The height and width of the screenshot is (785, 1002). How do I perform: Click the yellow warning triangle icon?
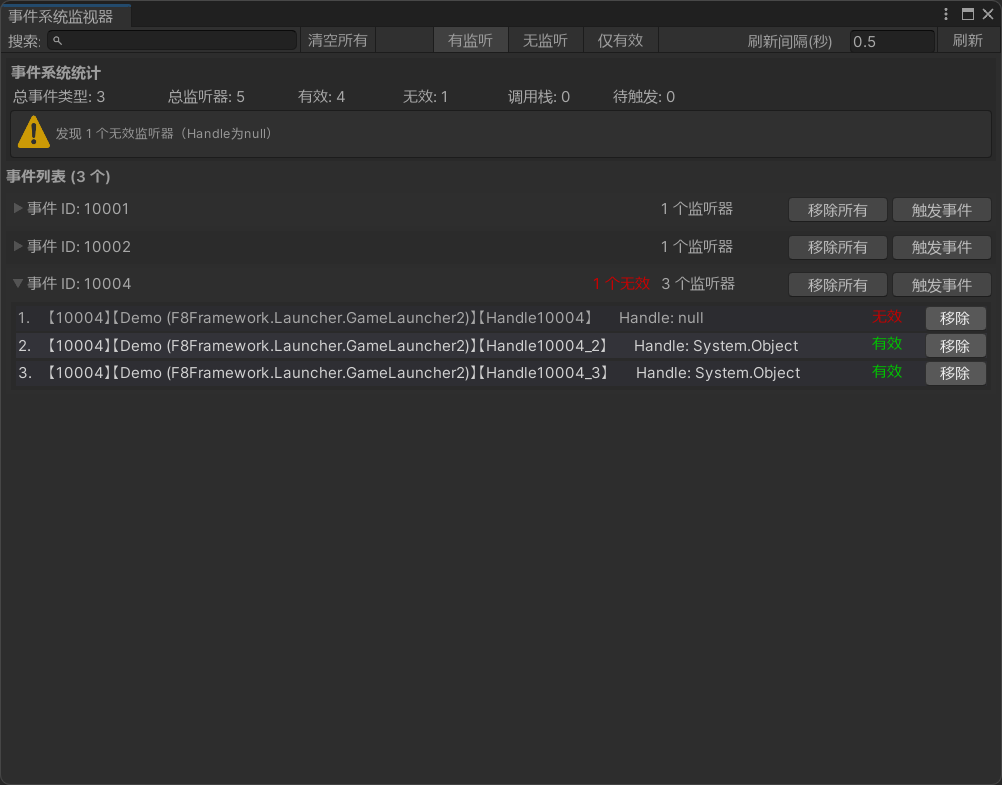coord(34,132)
